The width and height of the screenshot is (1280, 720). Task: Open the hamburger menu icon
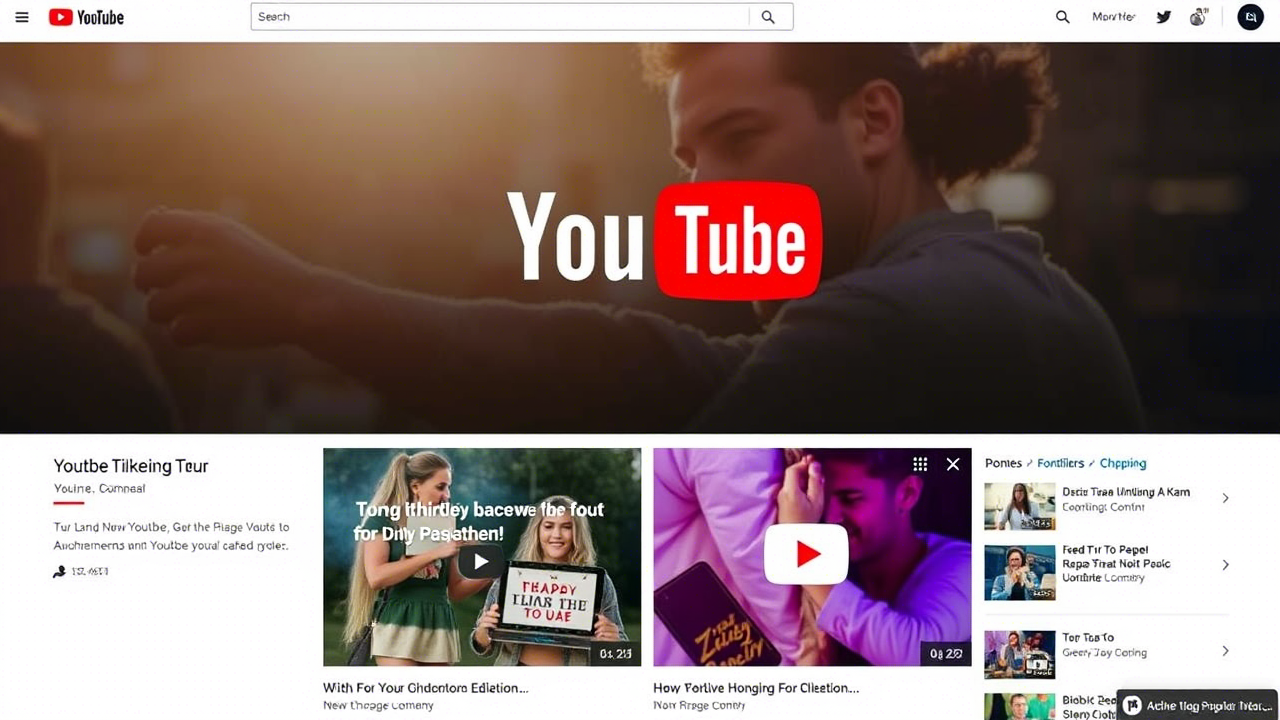tap(22, 17)
